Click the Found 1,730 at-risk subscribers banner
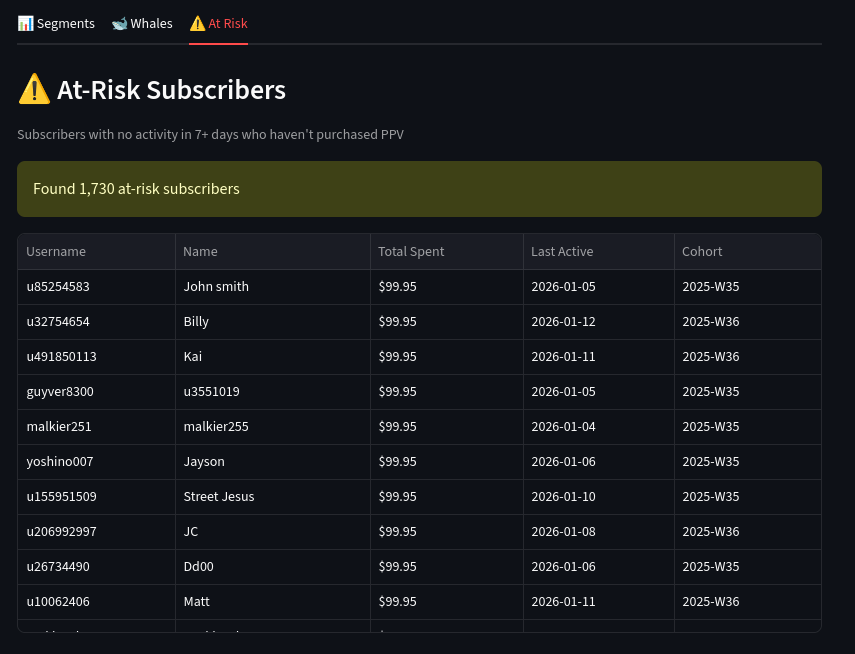Screen dimensions: 855x654 (x=419, y=189)
